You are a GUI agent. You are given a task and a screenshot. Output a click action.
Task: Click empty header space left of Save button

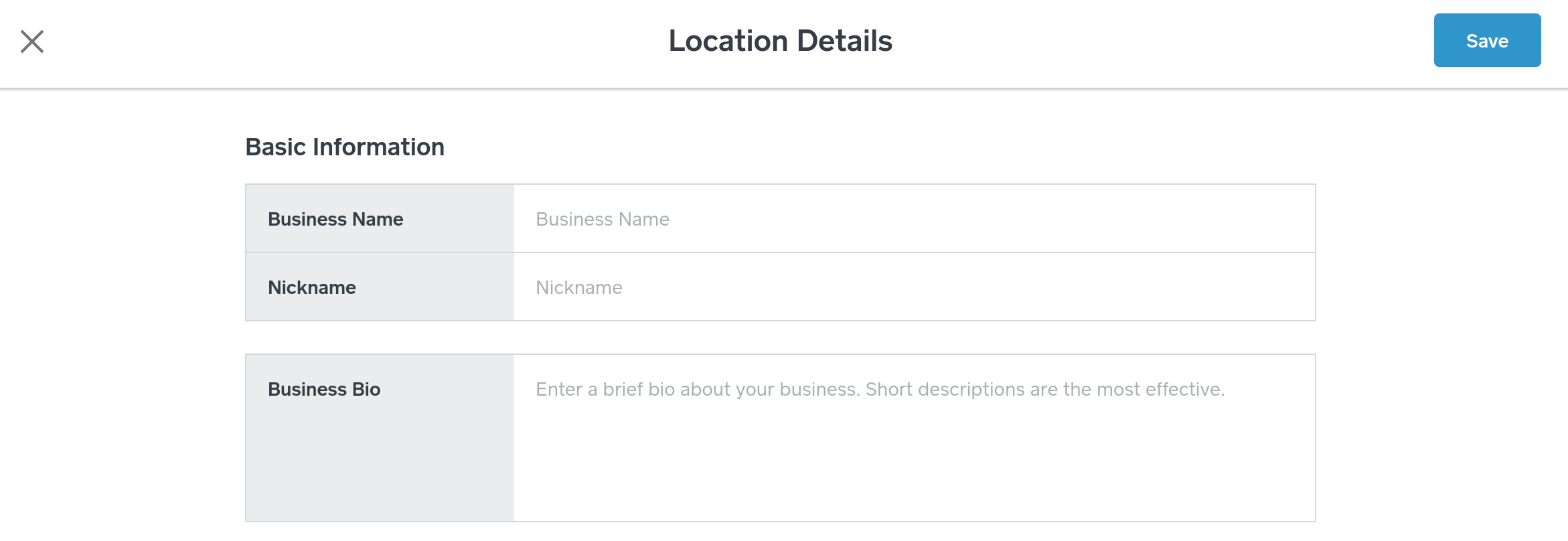1205,42
